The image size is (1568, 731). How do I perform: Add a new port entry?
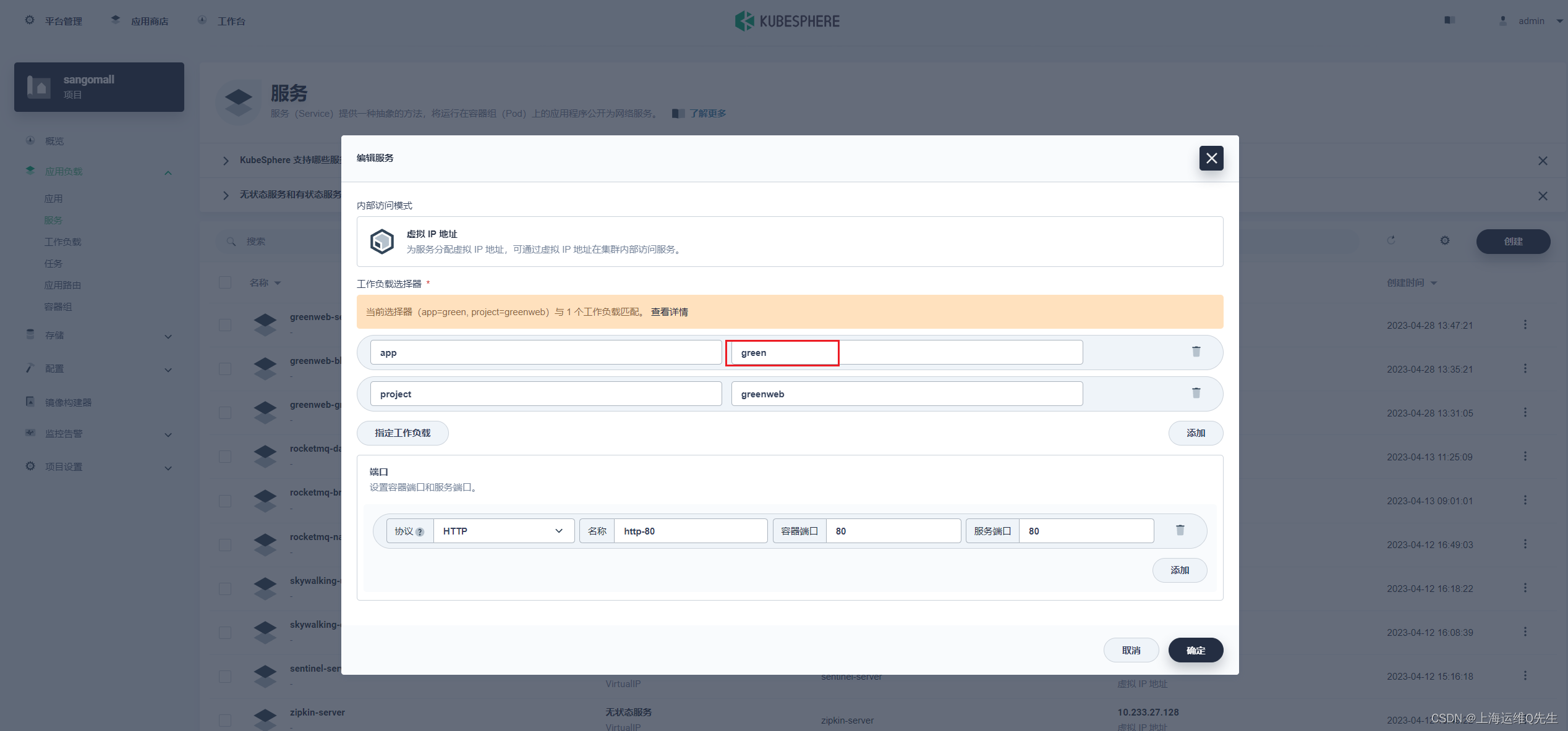pos(1179,570)
